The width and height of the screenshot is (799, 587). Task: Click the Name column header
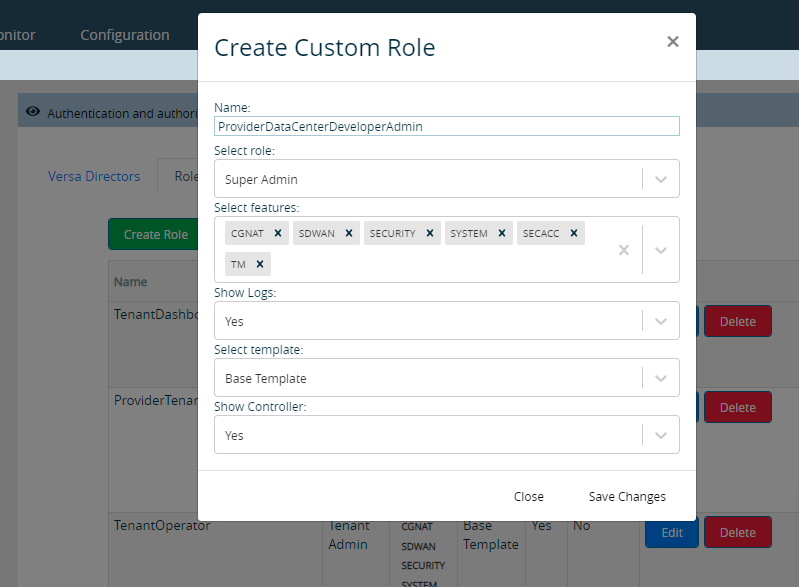[130, 282]
